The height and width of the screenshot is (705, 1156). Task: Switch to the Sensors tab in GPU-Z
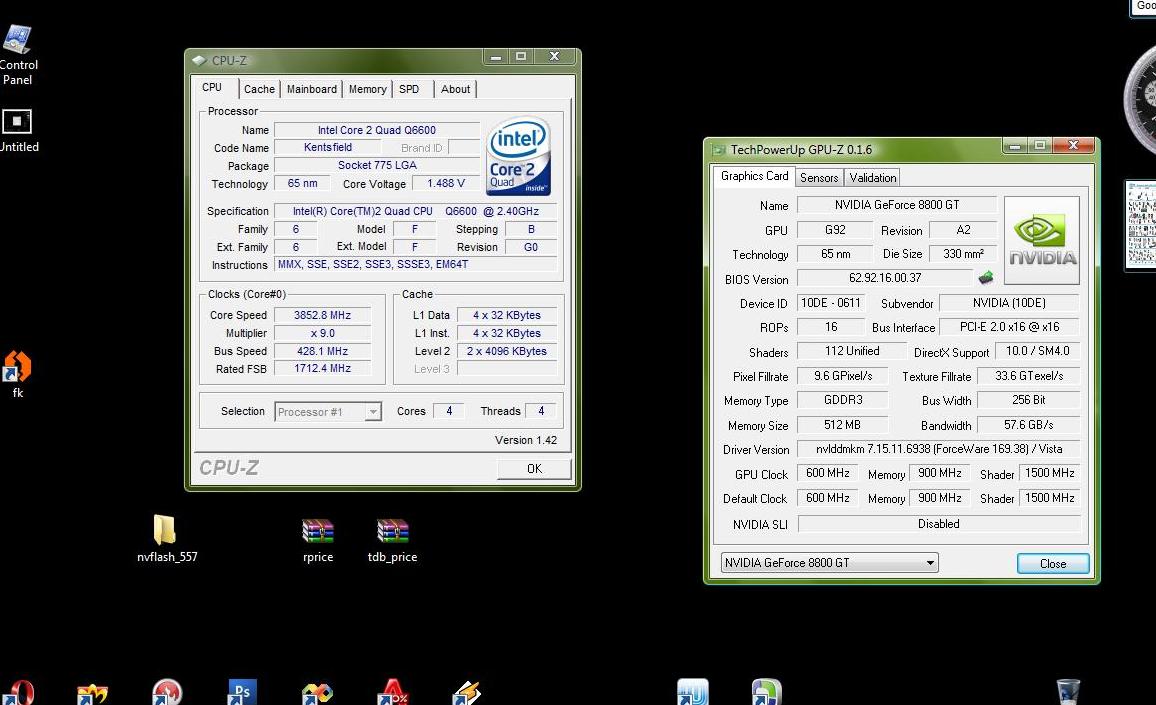point(819,178)
